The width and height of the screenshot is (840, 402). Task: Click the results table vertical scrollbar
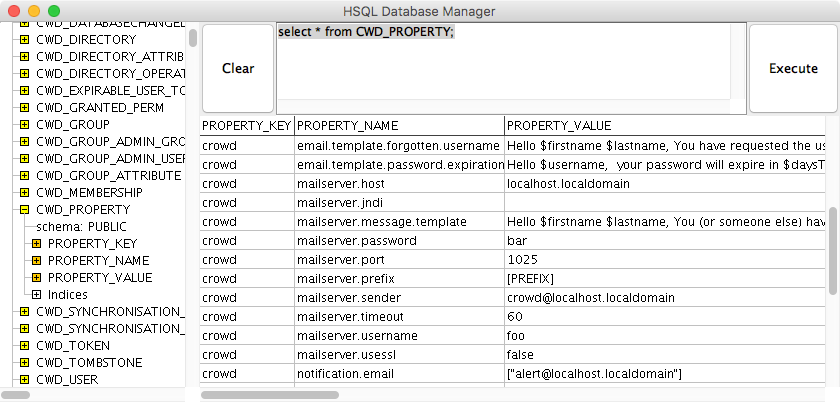tap(832, 251)
